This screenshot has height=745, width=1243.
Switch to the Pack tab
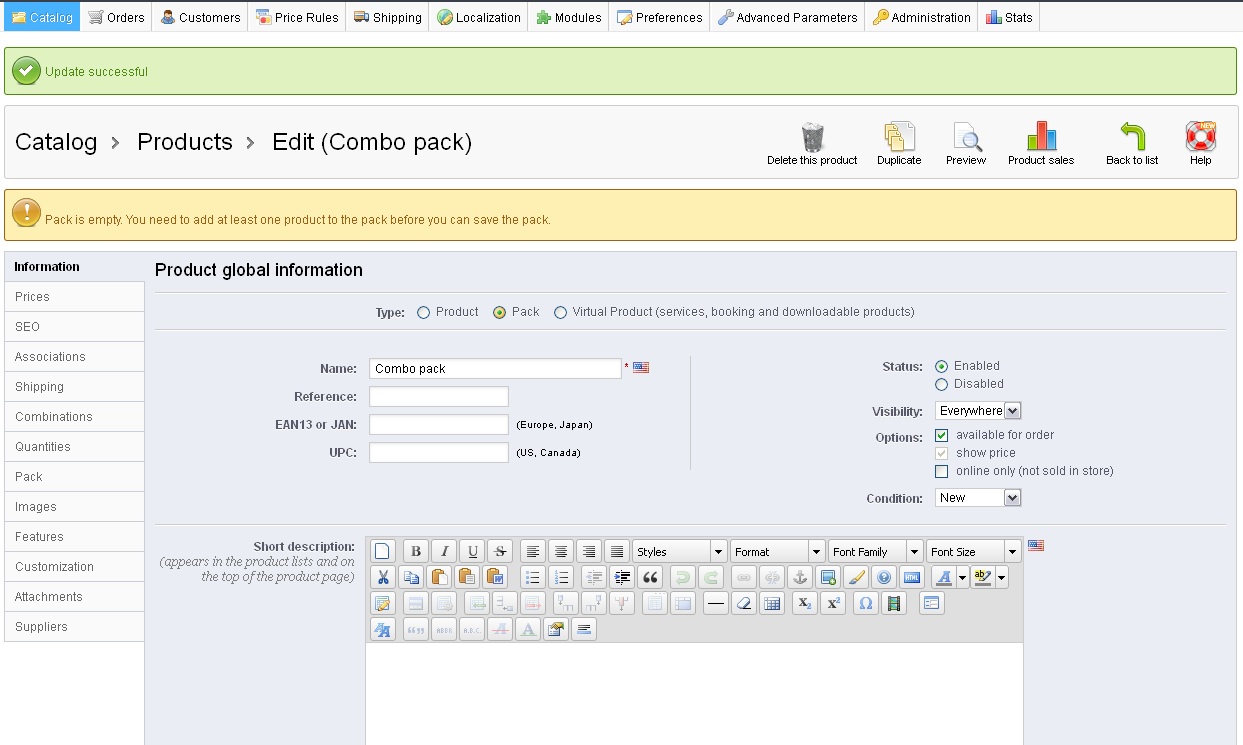[75, 477]
